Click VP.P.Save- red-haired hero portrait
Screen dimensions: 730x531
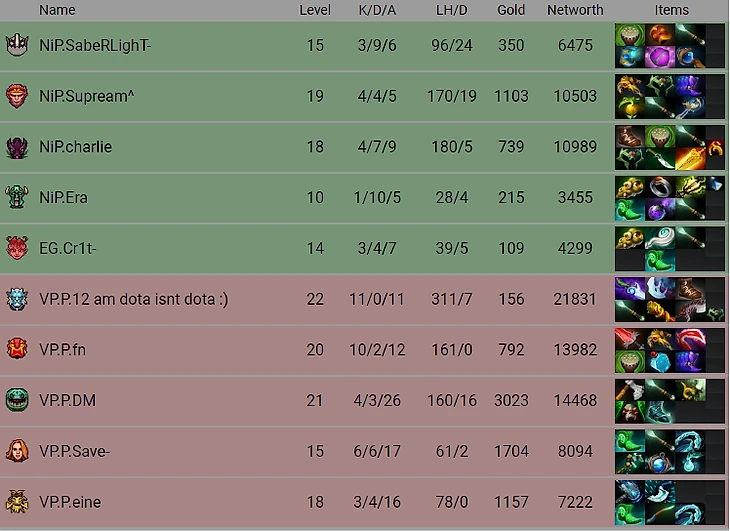click(17, 451)
